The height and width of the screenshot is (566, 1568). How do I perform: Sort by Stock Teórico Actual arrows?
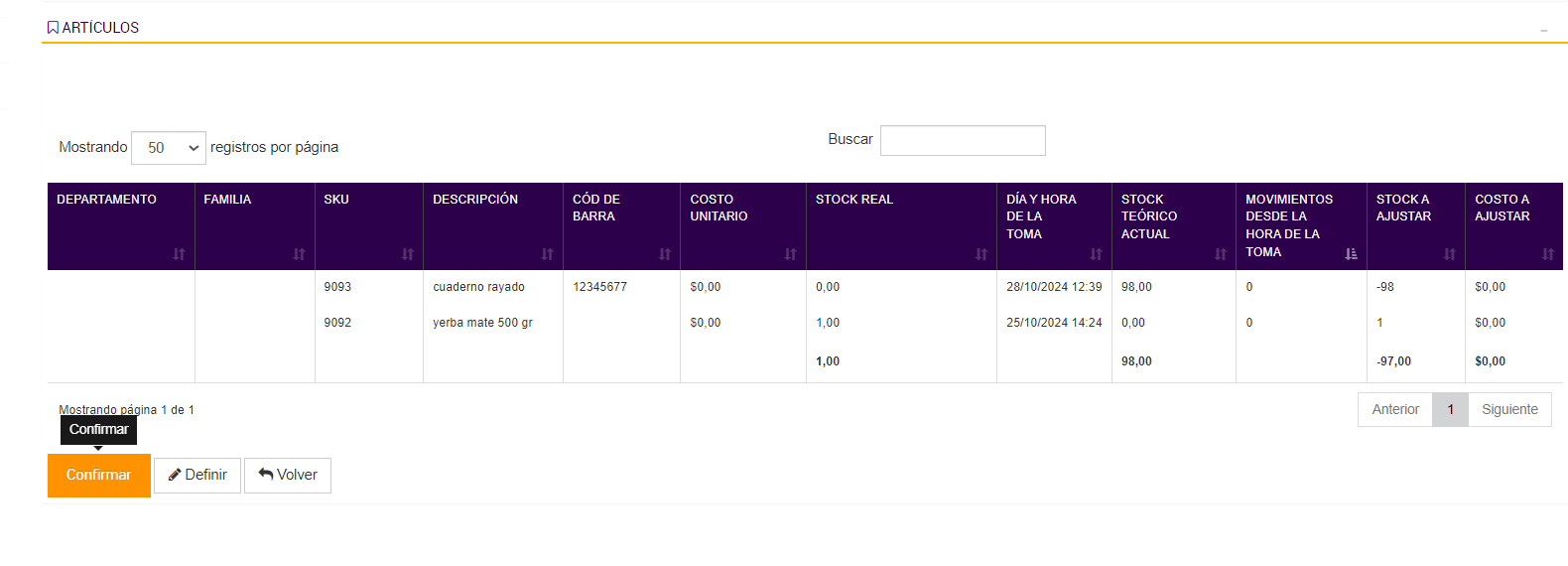[1221, 254]
